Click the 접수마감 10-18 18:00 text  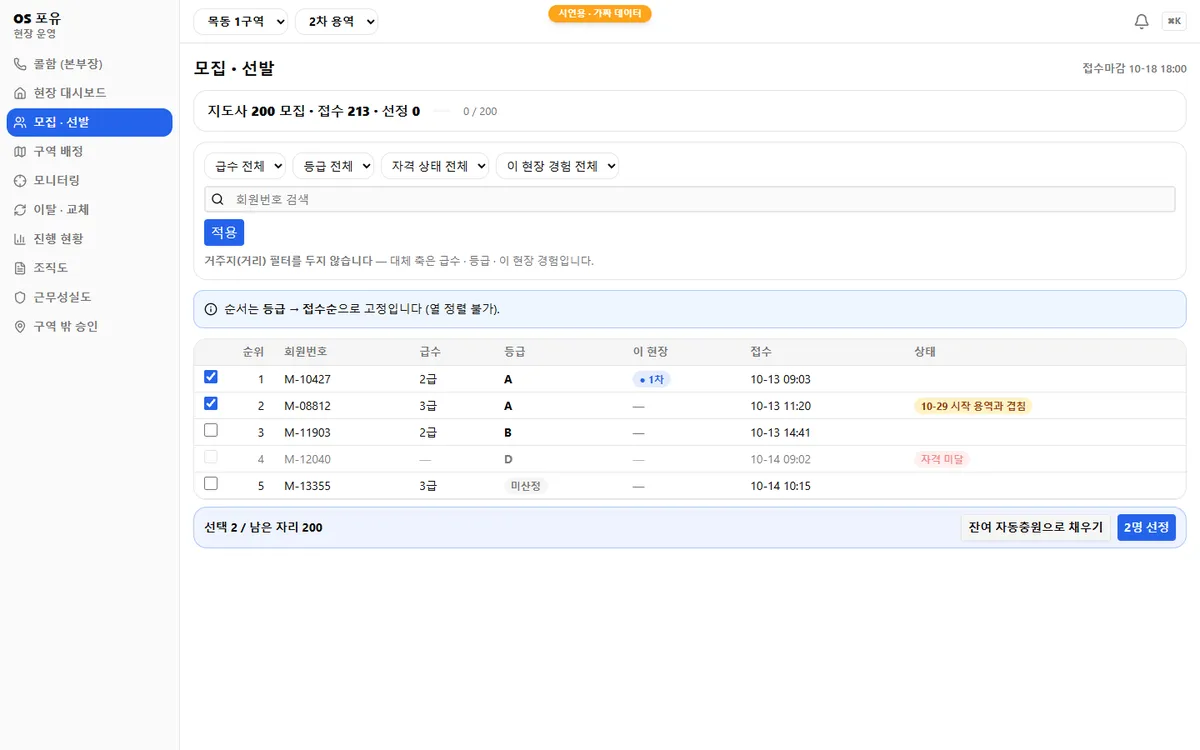(x=1134, y=68)
